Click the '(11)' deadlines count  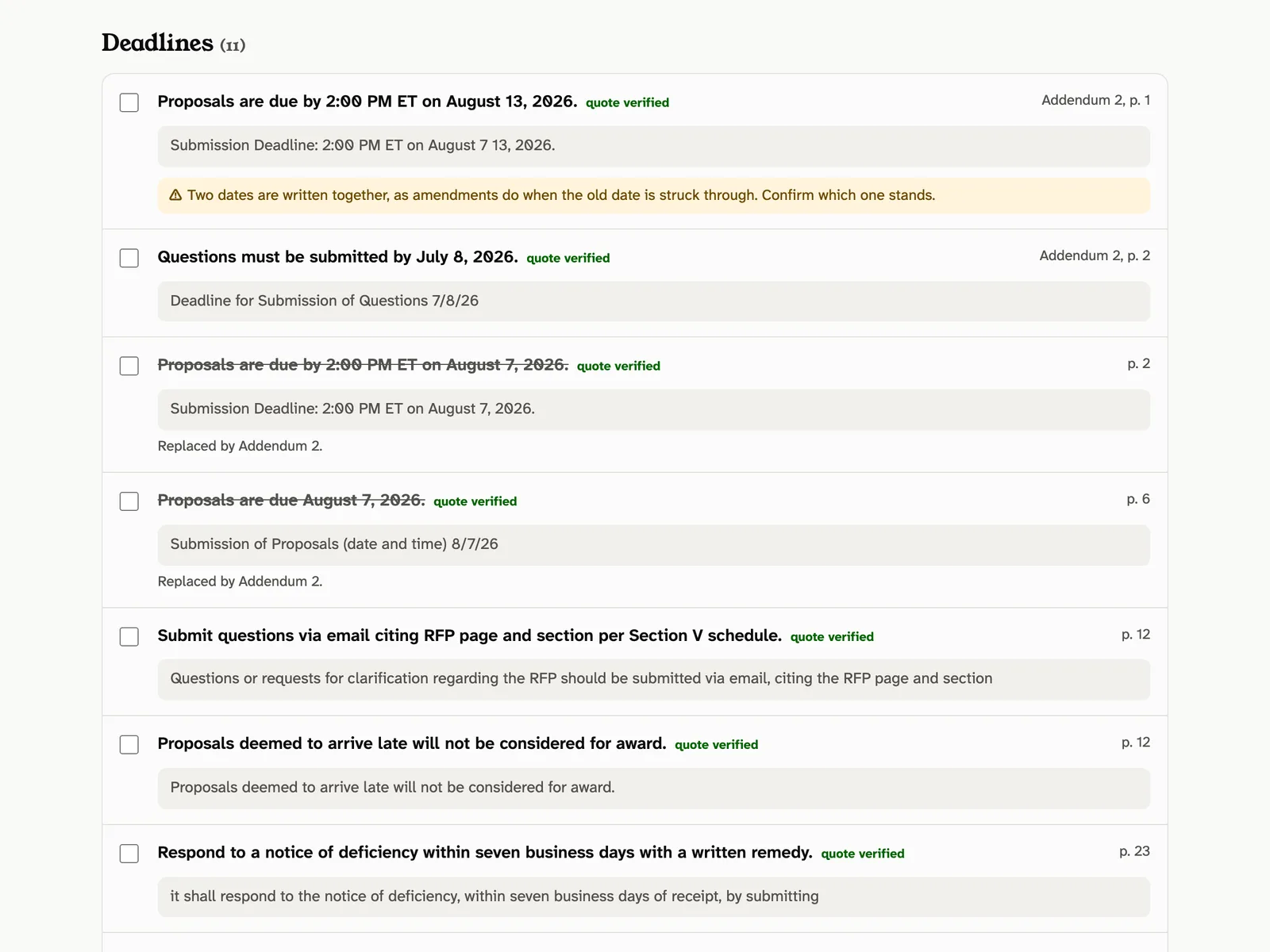tap(233, 45)
